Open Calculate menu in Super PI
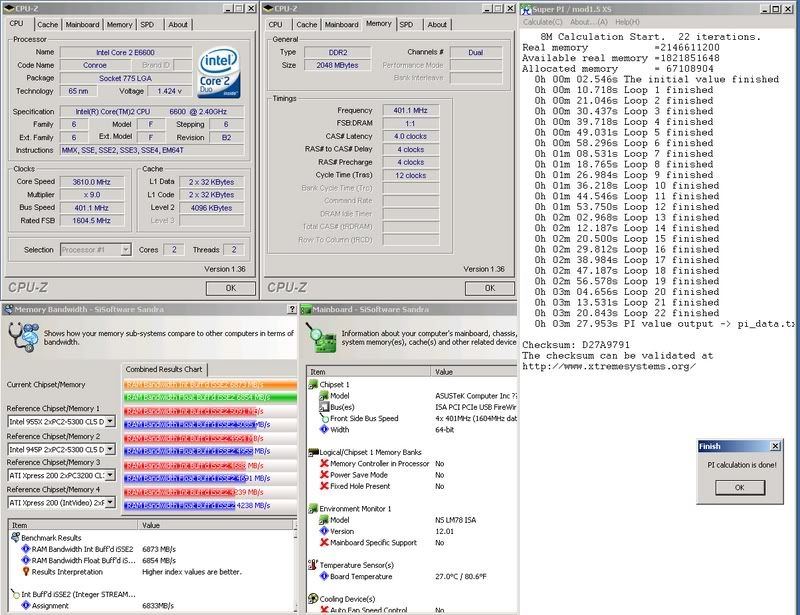This screenshot has height=615, width=800. (542, 22)
